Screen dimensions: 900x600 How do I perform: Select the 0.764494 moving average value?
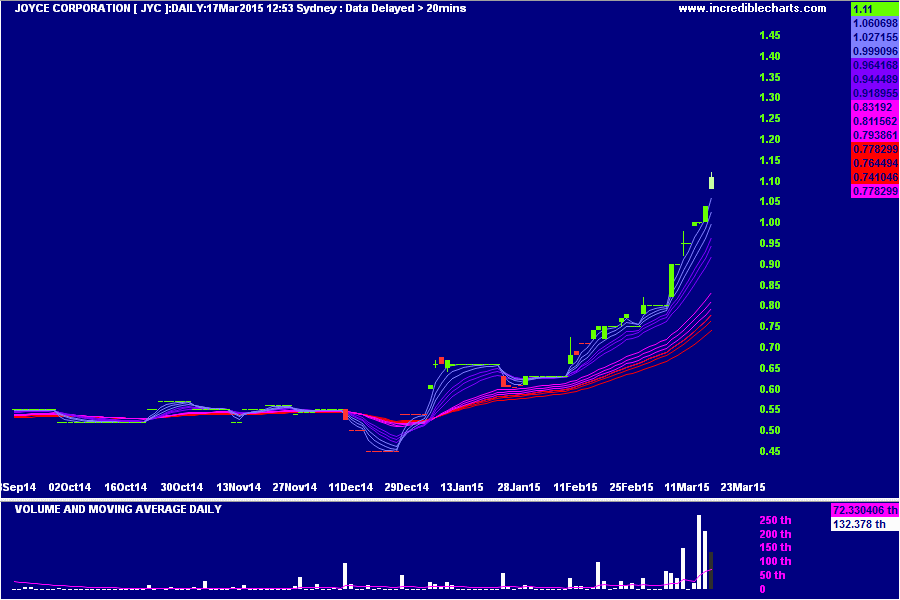[875, 163]
